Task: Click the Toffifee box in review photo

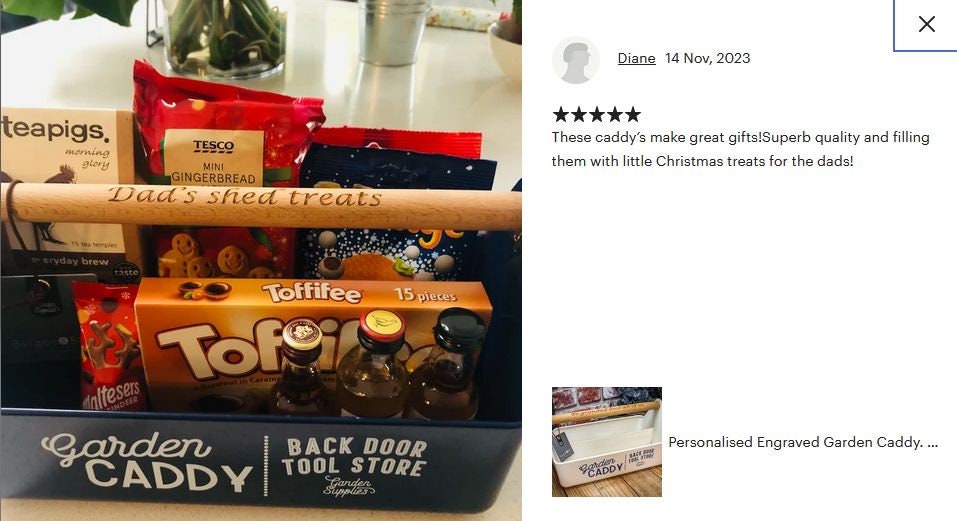Action: [311, 342]
